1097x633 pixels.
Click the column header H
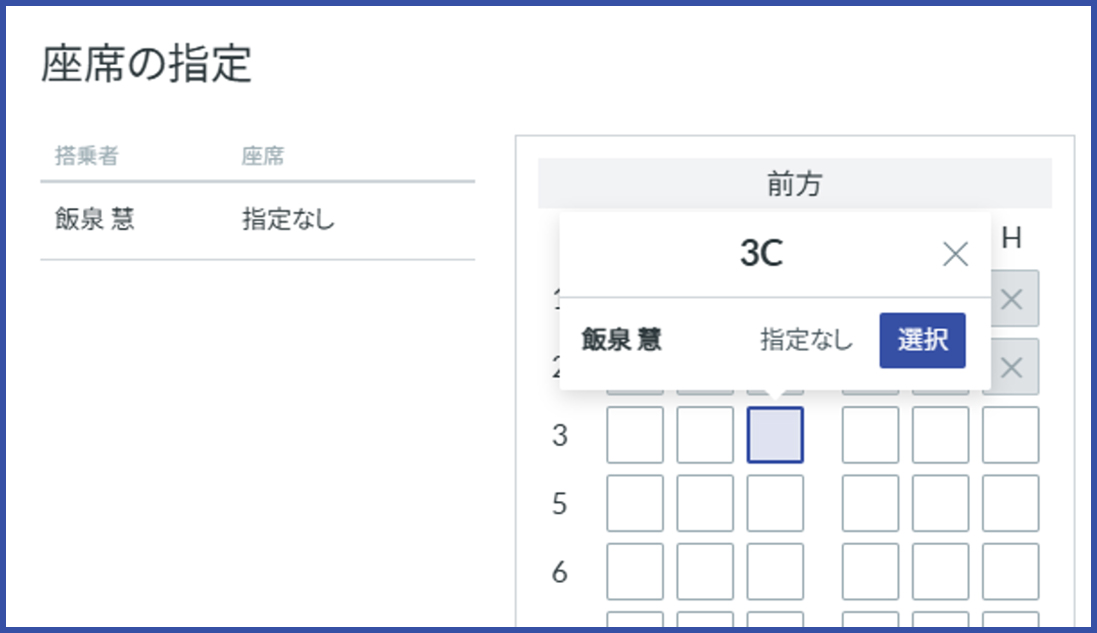point(1011,238)
